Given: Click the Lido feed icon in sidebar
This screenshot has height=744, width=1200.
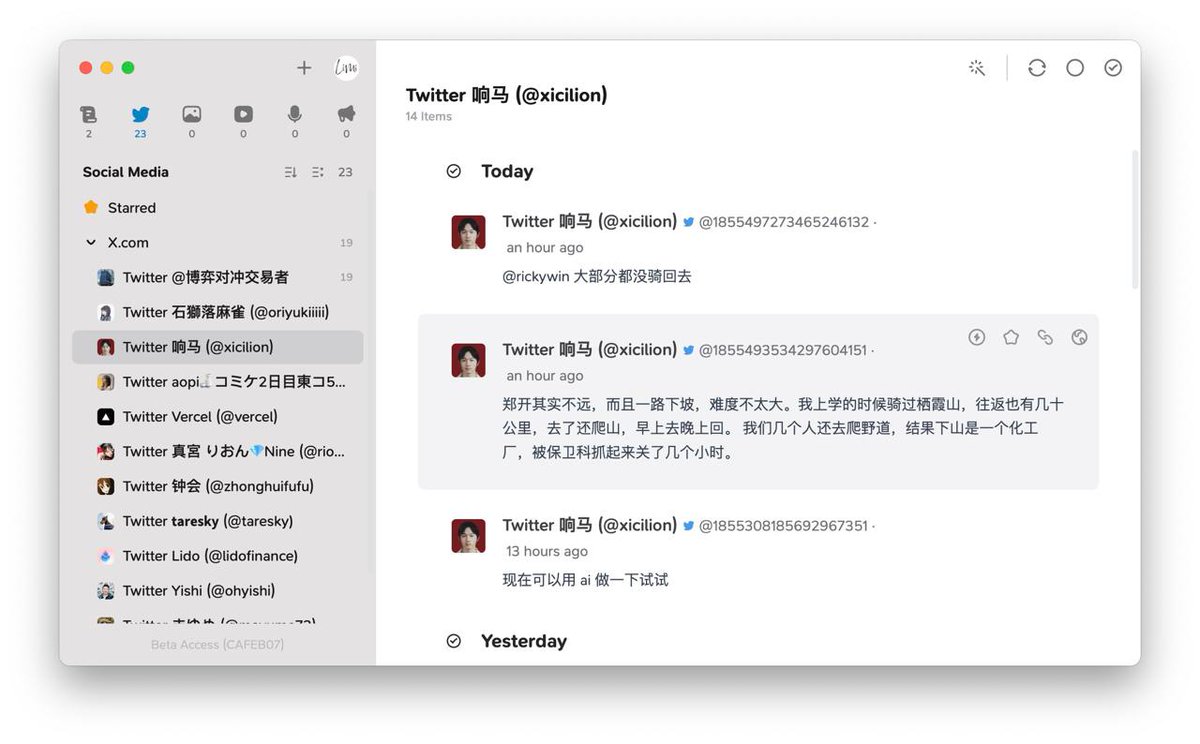Looking at the screenshot, I should [106, 556].
